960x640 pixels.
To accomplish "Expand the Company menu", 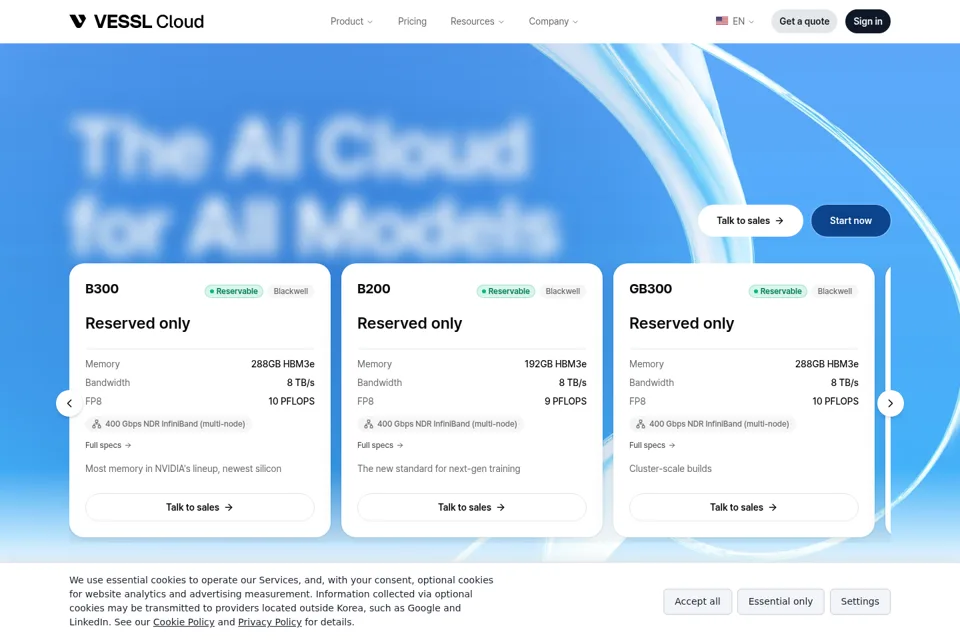I will pyautogui.click(x=553, y=21).
